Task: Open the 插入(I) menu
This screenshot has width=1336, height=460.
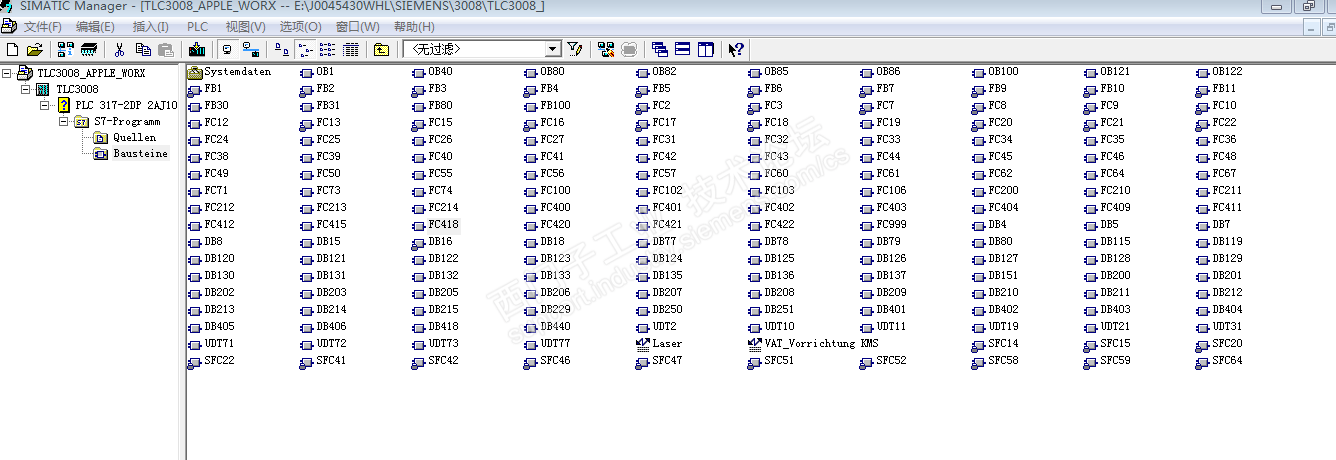Action: pyautogui.click(x=151, y=27)
